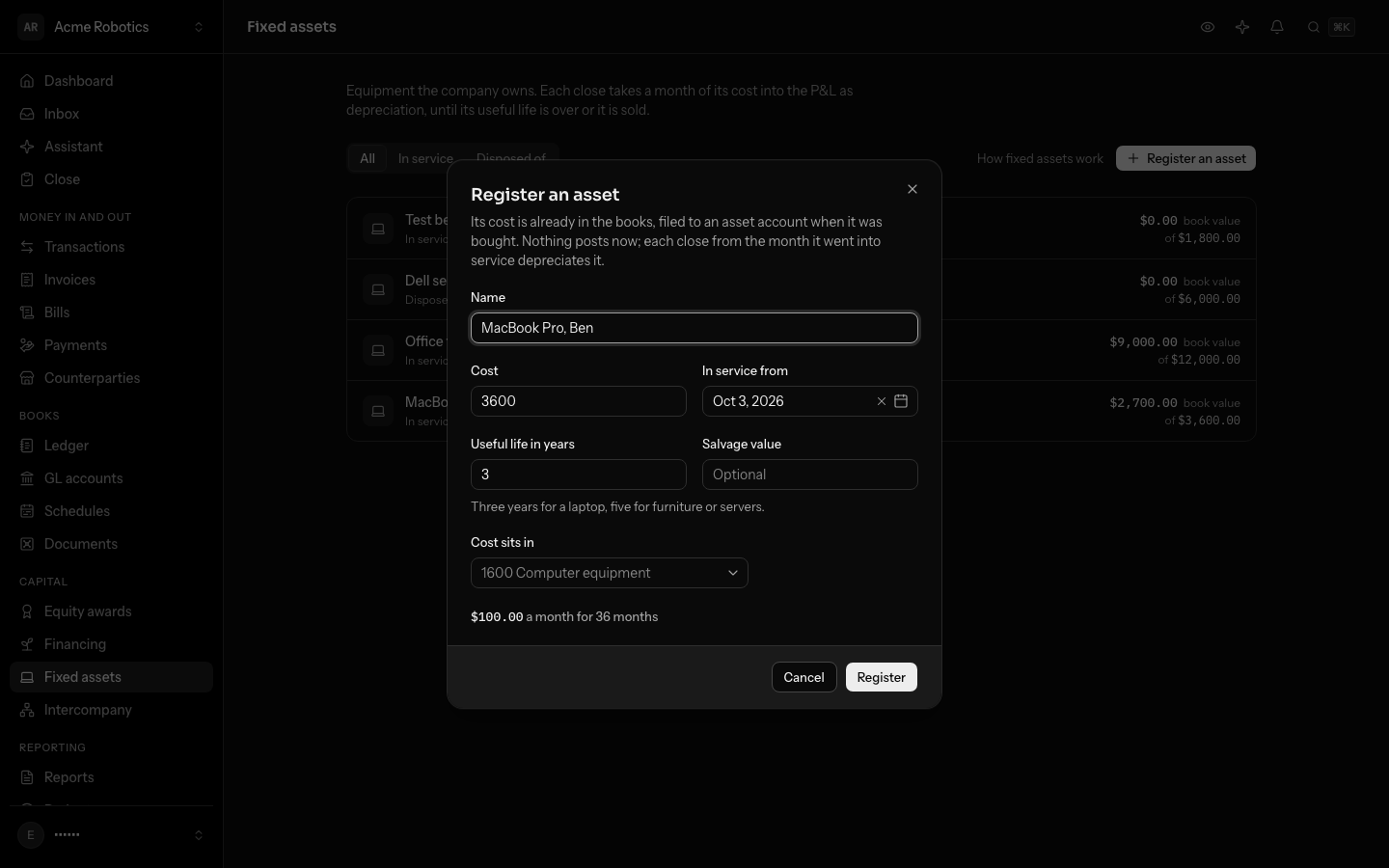
Task: Open notifications bell
Action: coord(1277,27)
